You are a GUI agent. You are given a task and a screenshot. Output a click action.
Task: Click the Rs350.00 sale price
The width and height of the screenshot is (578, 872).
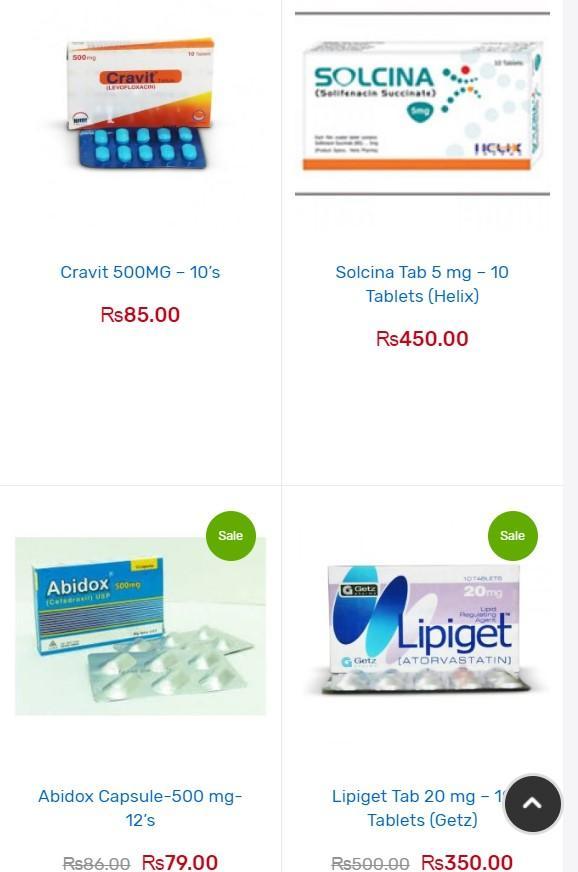pos(467,863)
